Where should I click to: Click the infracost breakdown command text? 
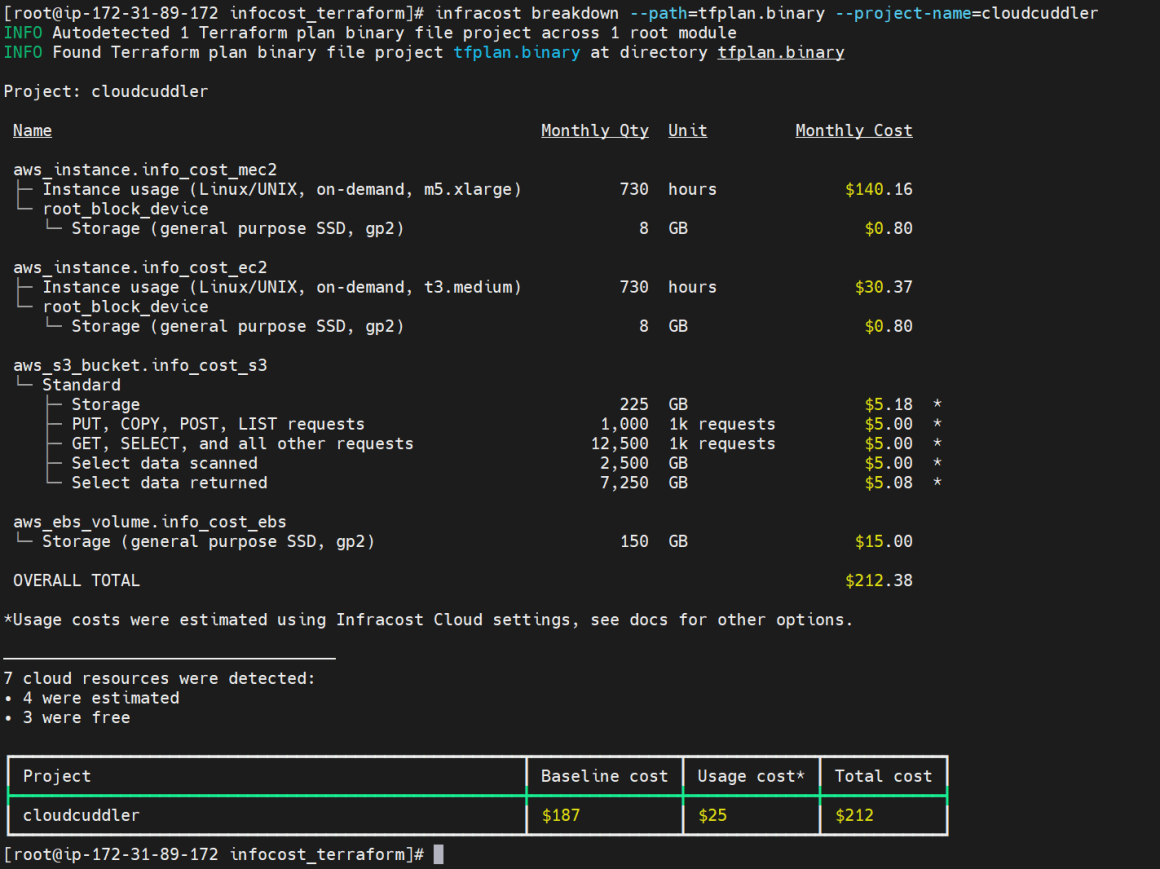(527, 13)
